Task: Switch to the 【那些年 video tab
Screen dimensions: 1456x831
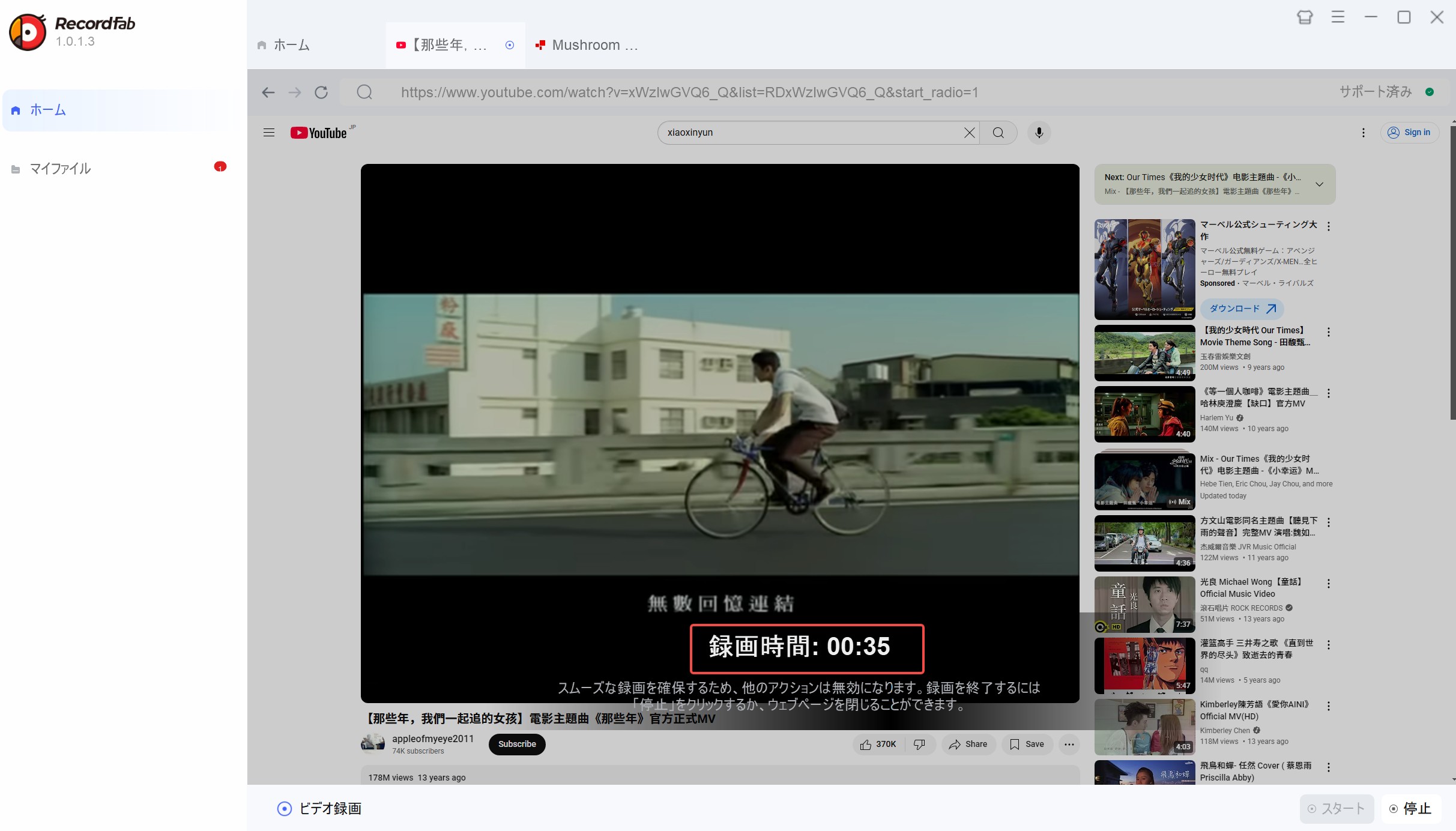Action: pyautogui.click(x=455, y=45)
